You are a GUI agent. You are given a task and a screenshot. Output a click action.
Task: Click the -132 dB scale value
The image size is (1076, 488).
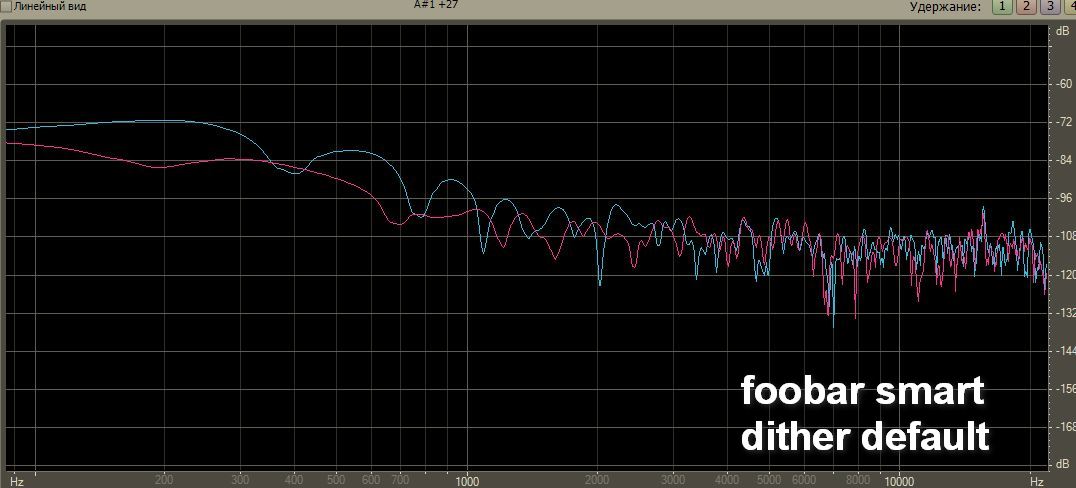point(1064,313)
